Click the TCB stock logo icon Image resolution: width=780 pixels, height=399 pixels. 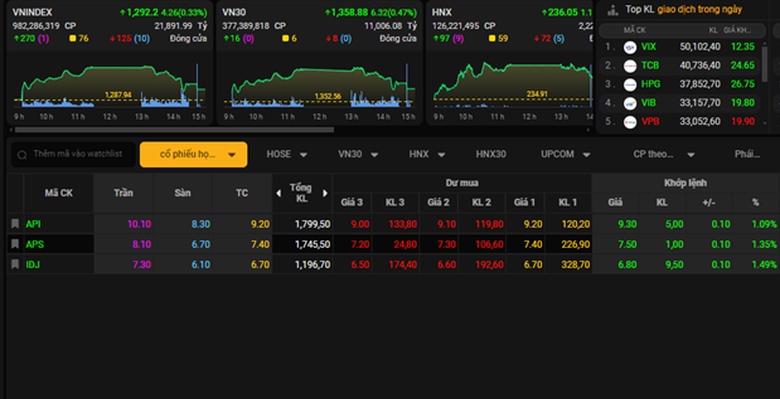[630, 66]
